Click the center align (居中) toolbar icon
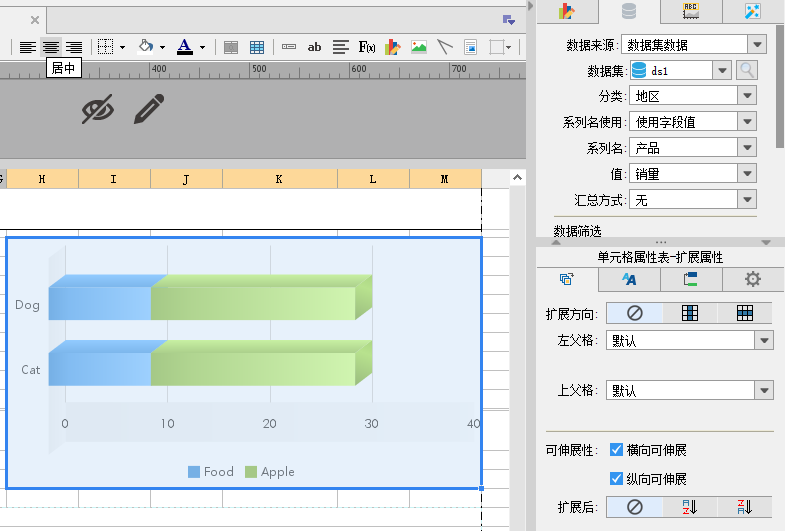Viewport: 785px width, 531px height. pos(50,47)
